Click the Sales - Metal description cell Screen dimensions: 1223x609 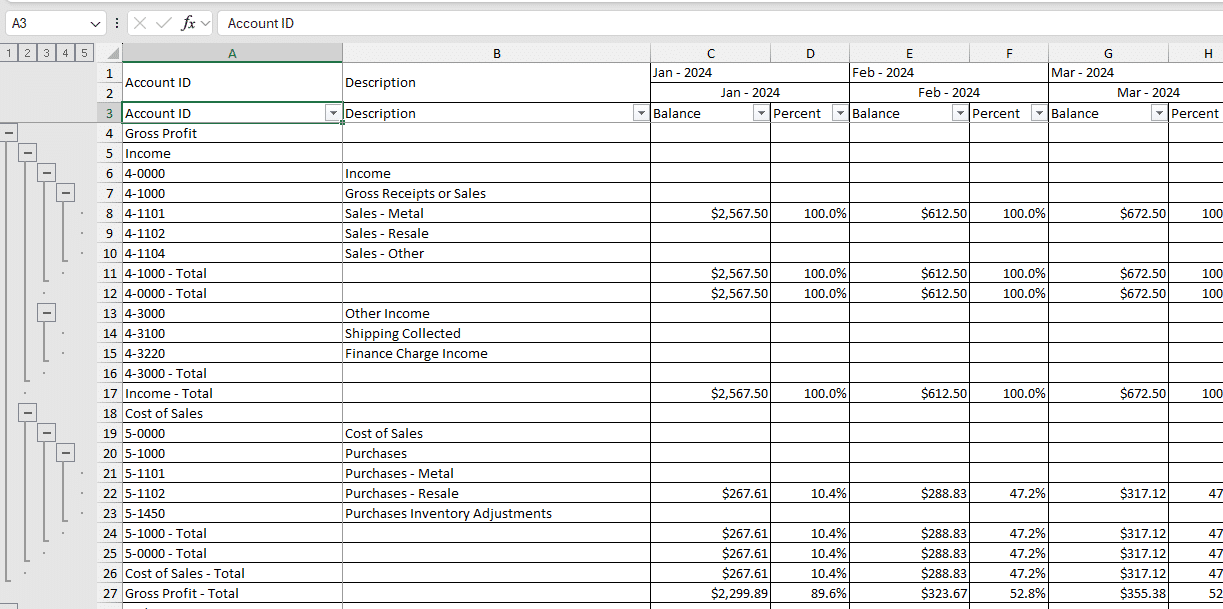pyautogui.click(x=496, y=213)
